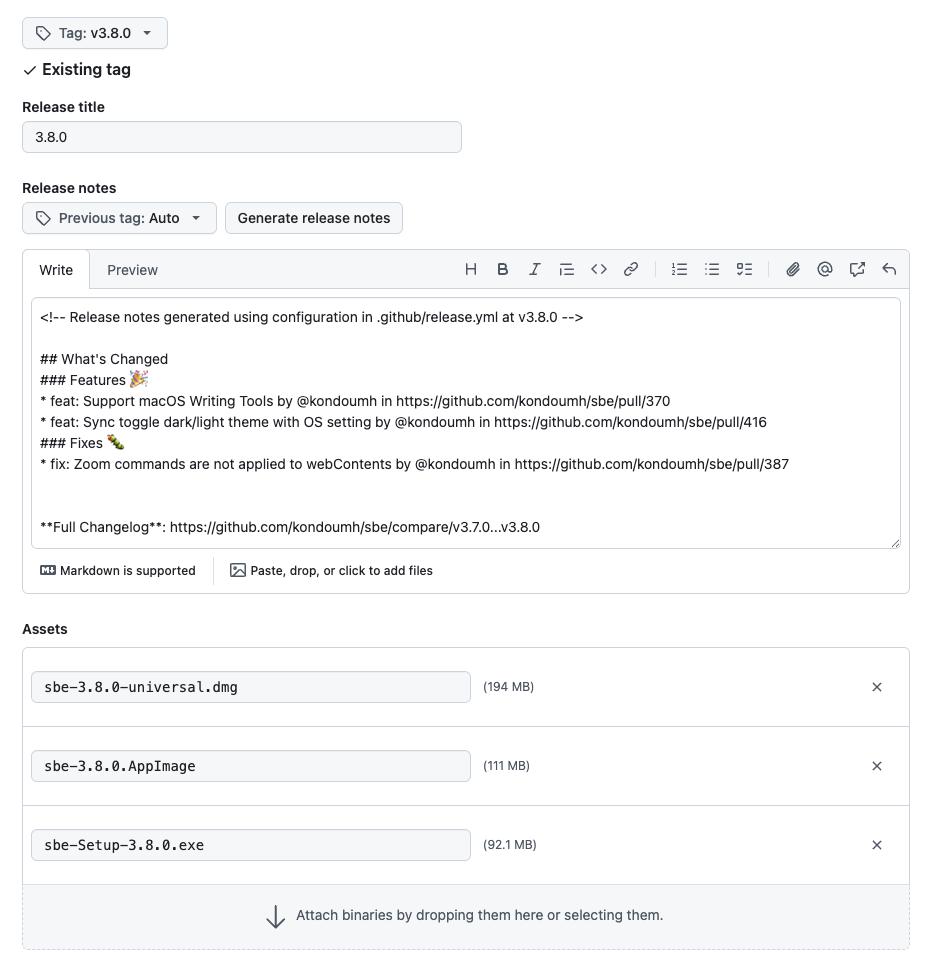Toggle bold formatting in the editor toolbar
This screenshot has height=965, width=930.
point(502,269)
